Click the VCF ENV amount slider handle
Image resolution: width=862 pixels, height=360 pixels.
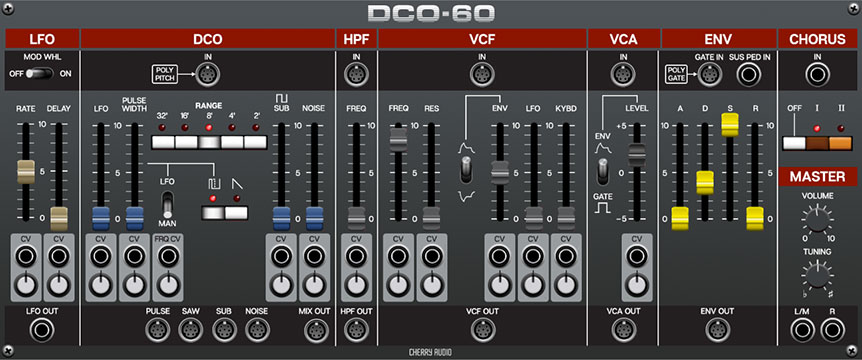pyautogui.click(x=500, y=173)
